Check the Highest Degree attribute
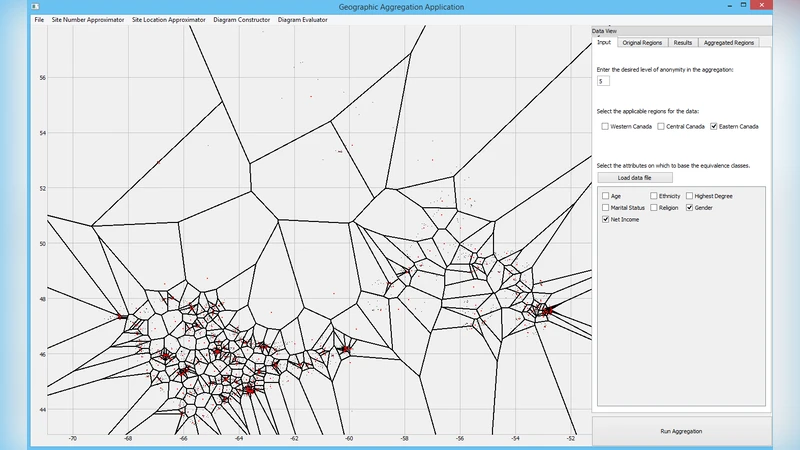This screenshot has width=800, height=450. pyautogui.click(x=690, y=196)
